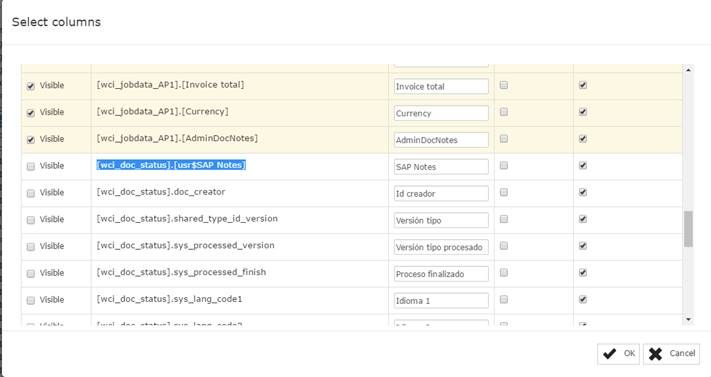
Task: Uncheck the last-column checkbox in Idioma 1 row
Action: pos(583,299)
